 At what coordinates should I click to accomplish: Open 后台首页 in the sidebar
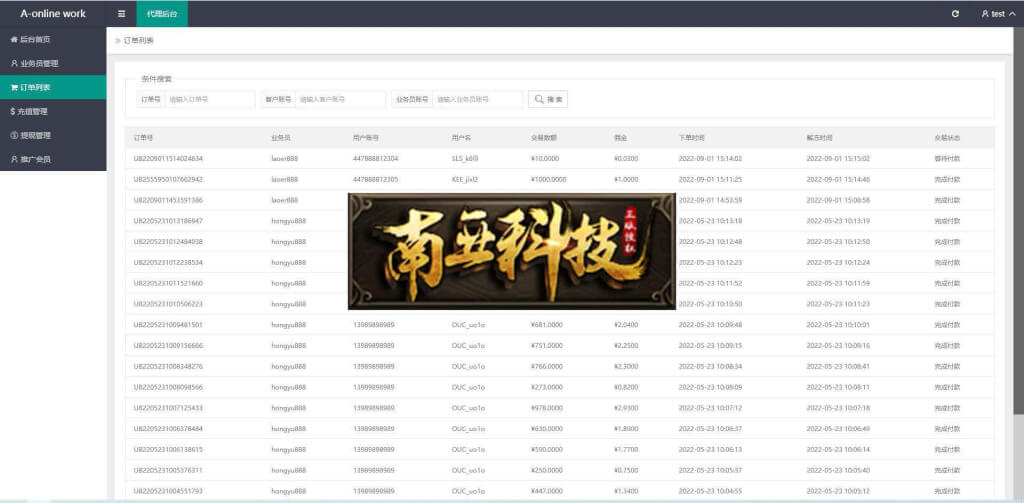[53, 39]
